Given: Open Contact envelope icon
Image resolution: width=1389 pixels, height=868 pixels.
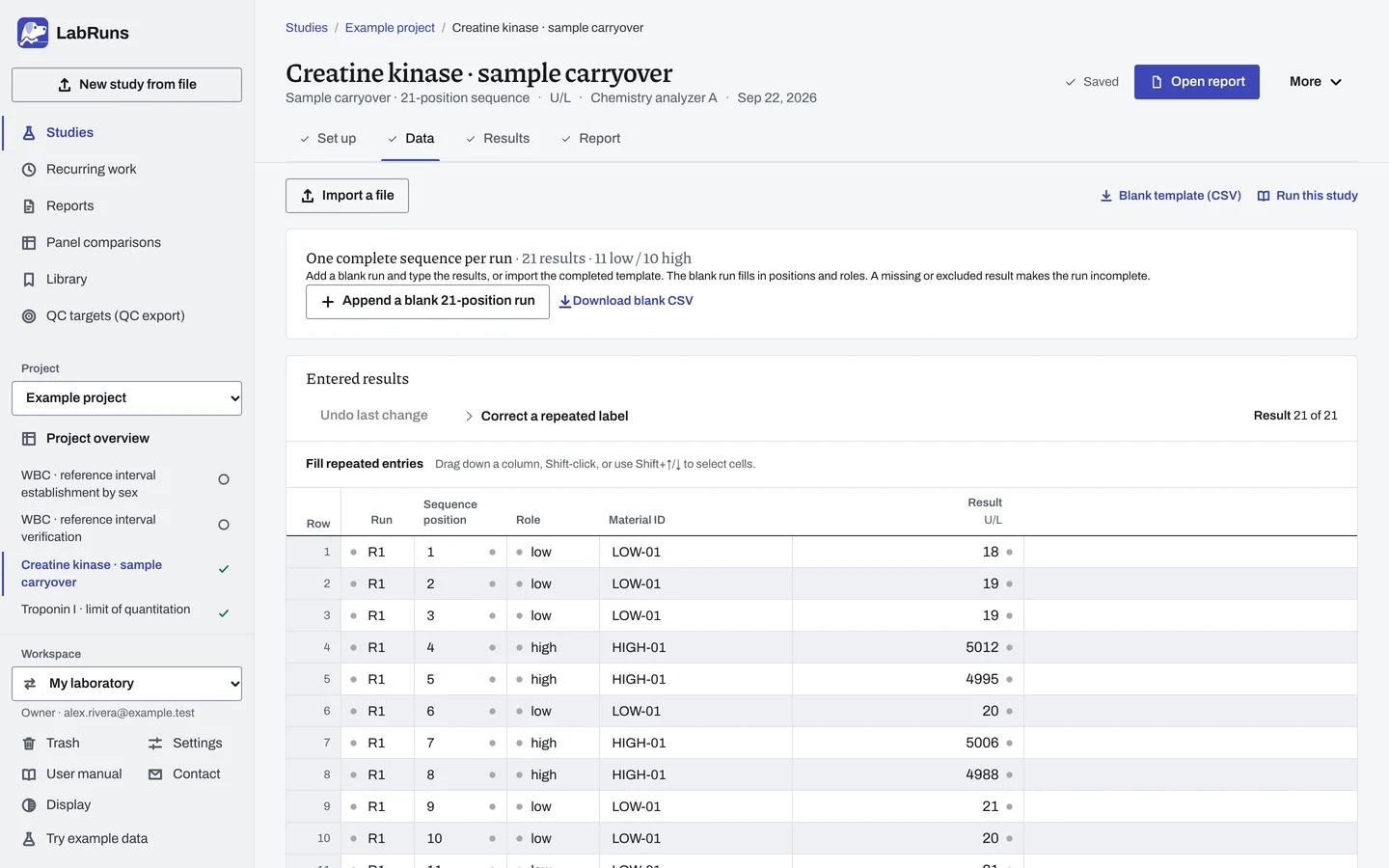Looking at the screenshot, I should [x=155, y=774].
